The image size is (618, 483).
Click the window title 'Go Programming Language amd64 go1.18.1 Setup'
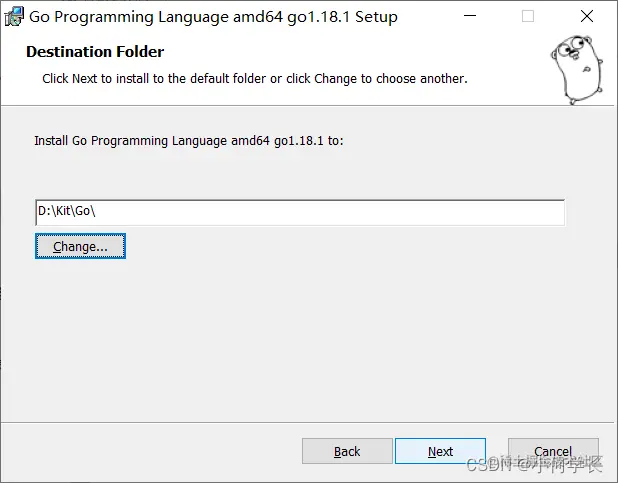point(213,17)
